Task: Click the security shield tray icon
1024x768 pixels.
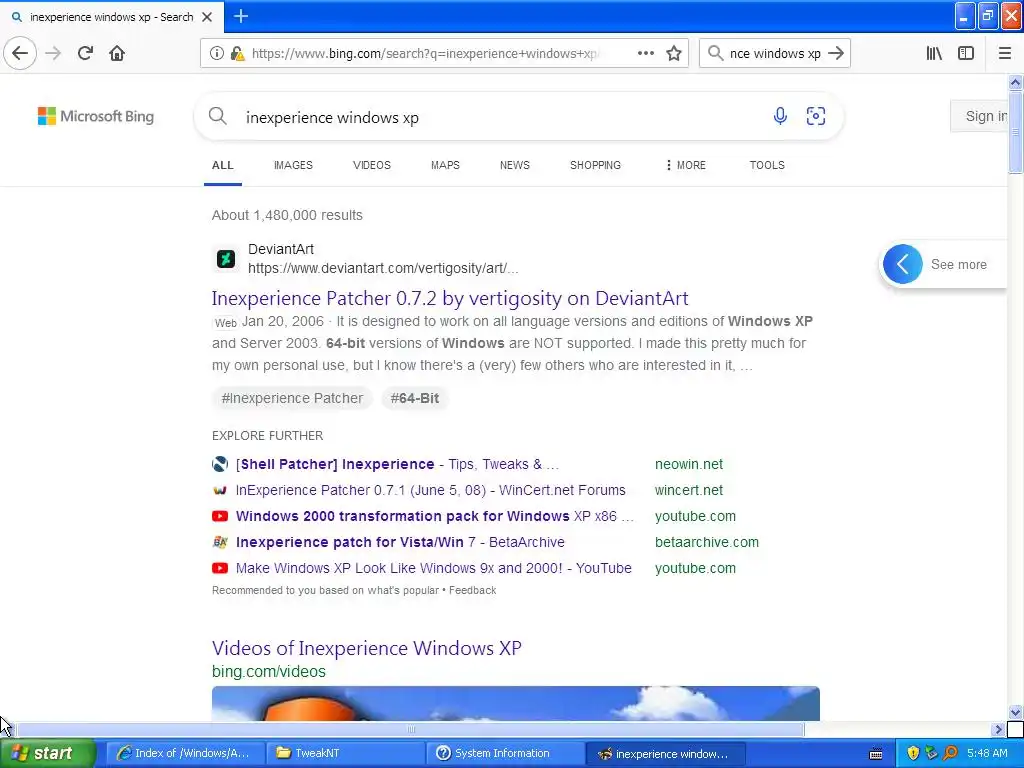Action: (x=913, y=753)
